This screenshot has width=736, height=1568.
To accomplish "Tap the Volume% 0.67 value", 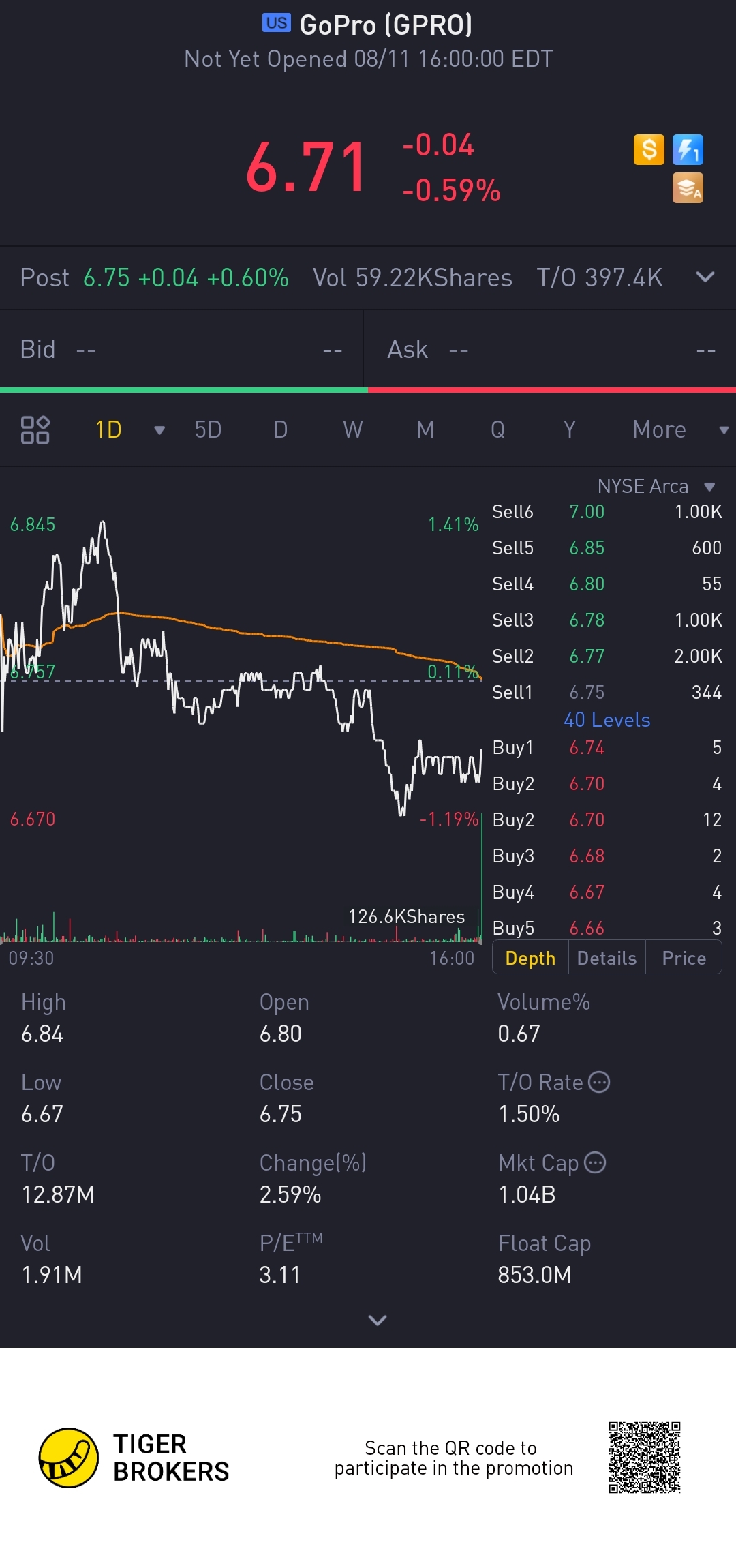I will pos(519,1034).
